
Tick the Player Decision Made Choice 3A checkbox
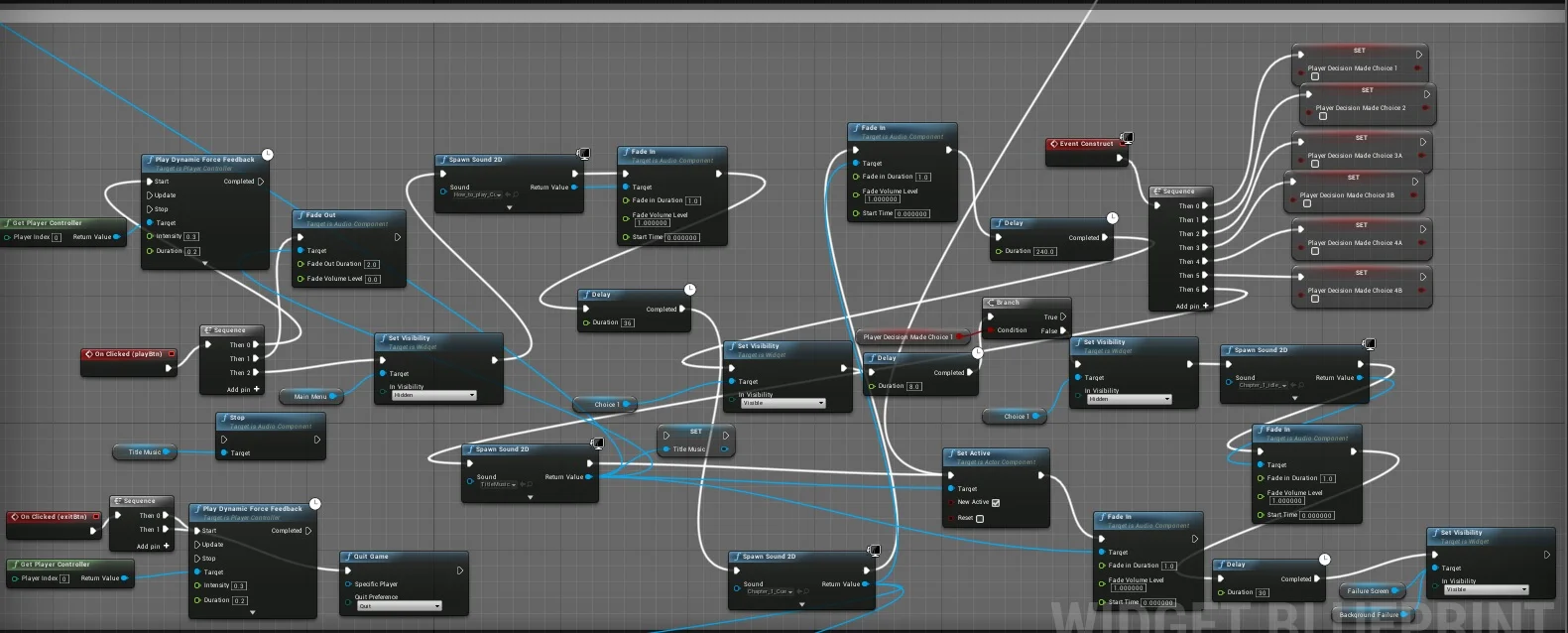point(1315,164)
